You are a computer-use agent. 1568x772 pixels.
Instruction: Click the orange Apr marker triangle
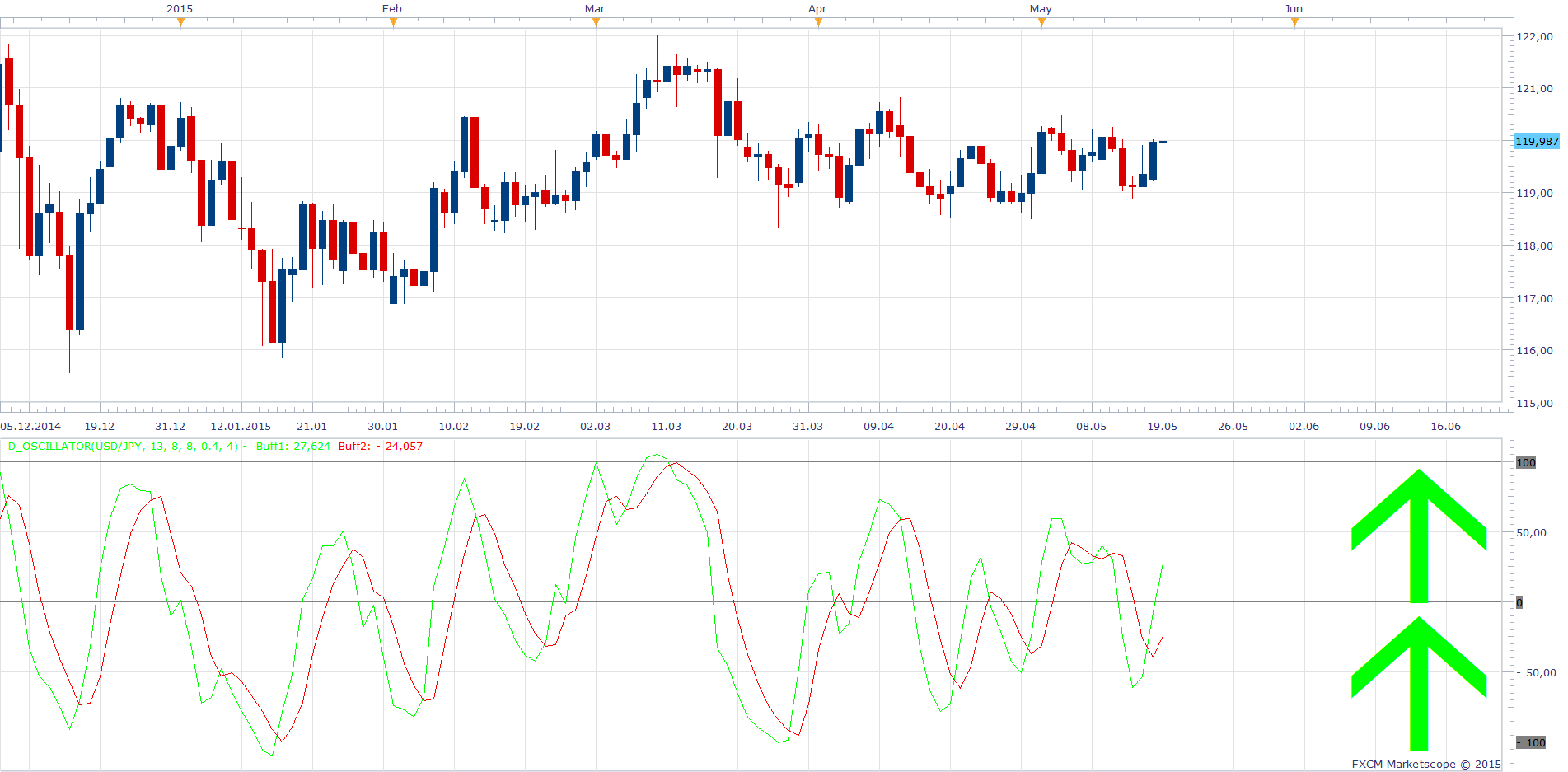click(x=818, y=22)
